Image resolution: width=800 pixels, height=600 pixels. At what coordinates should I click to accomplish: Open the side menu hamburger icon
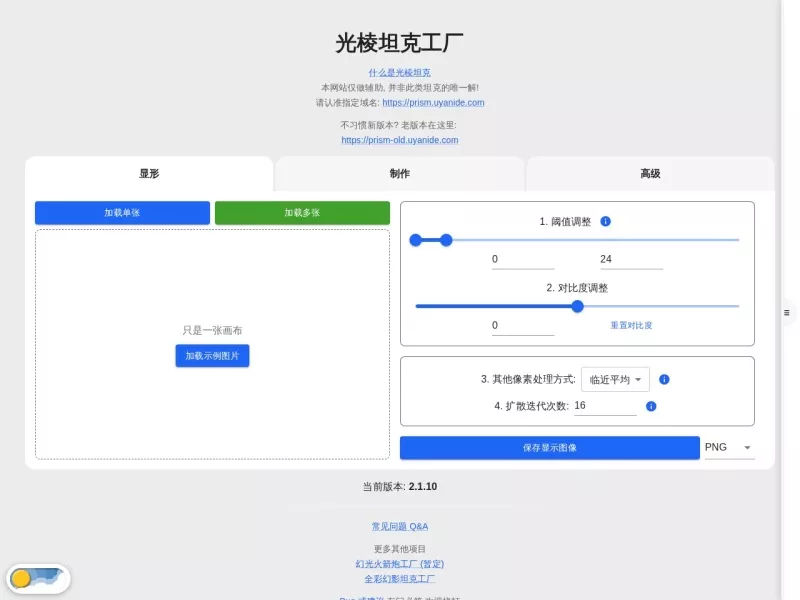[x=786, y=313]
